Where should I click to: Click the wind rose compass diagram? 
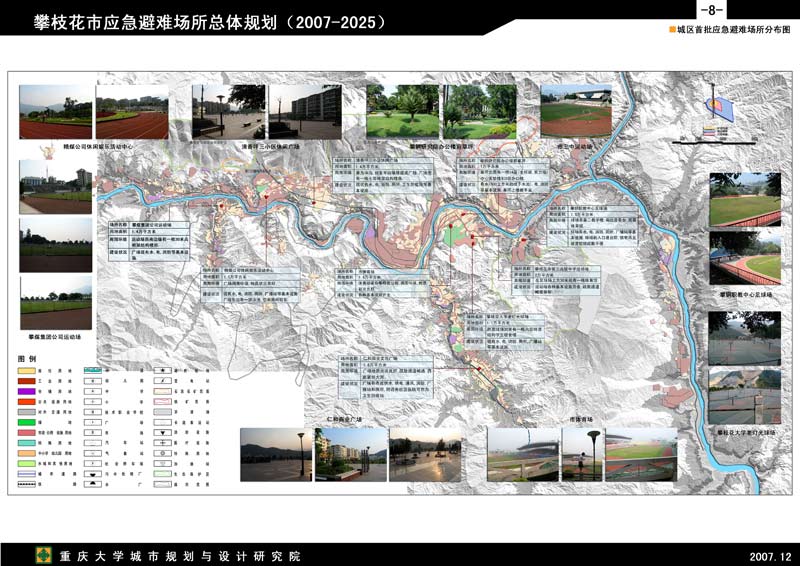717,108
